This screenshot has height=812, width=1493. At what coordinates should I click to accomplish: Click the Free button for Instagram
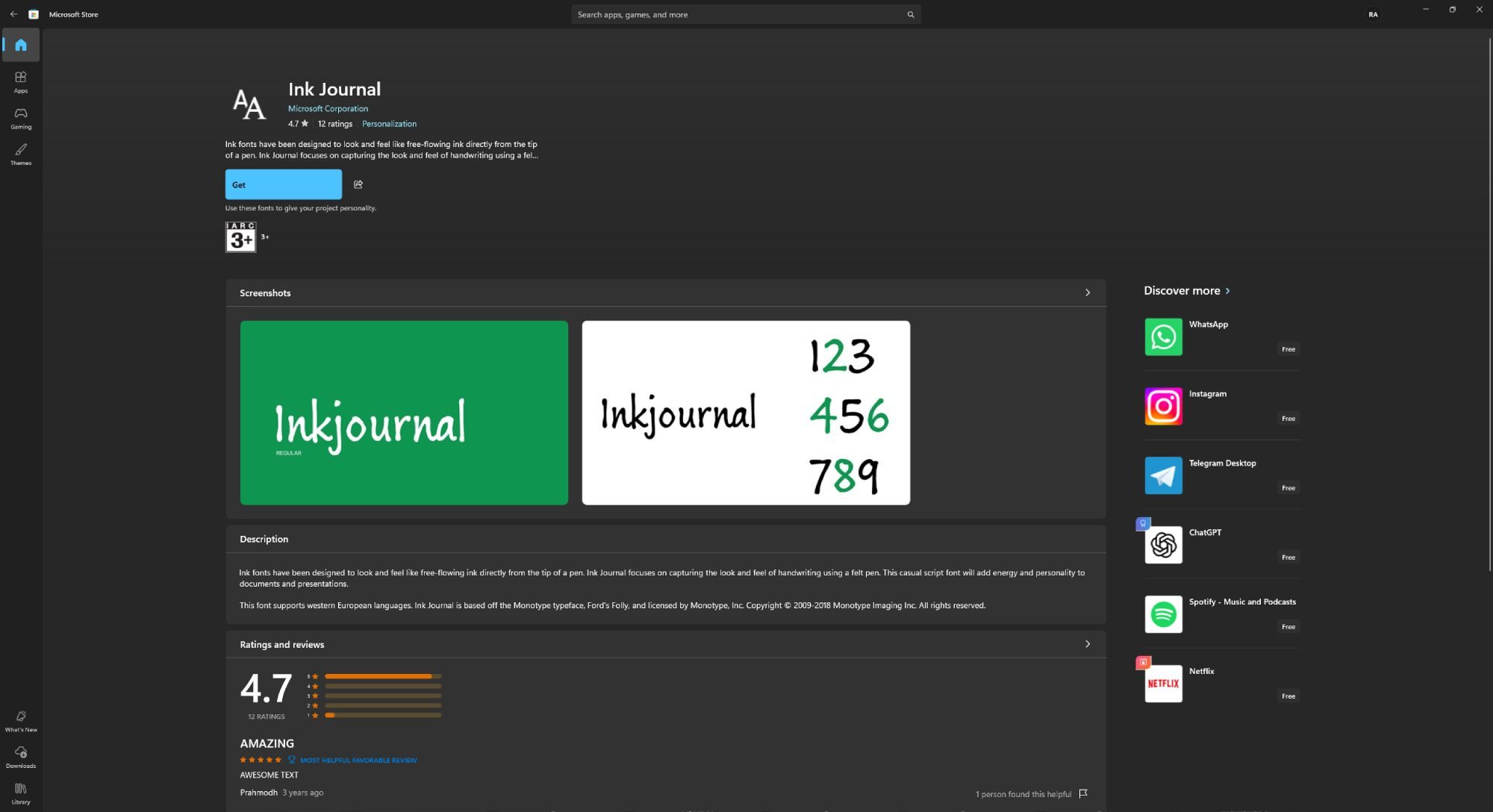[1288, 418]
